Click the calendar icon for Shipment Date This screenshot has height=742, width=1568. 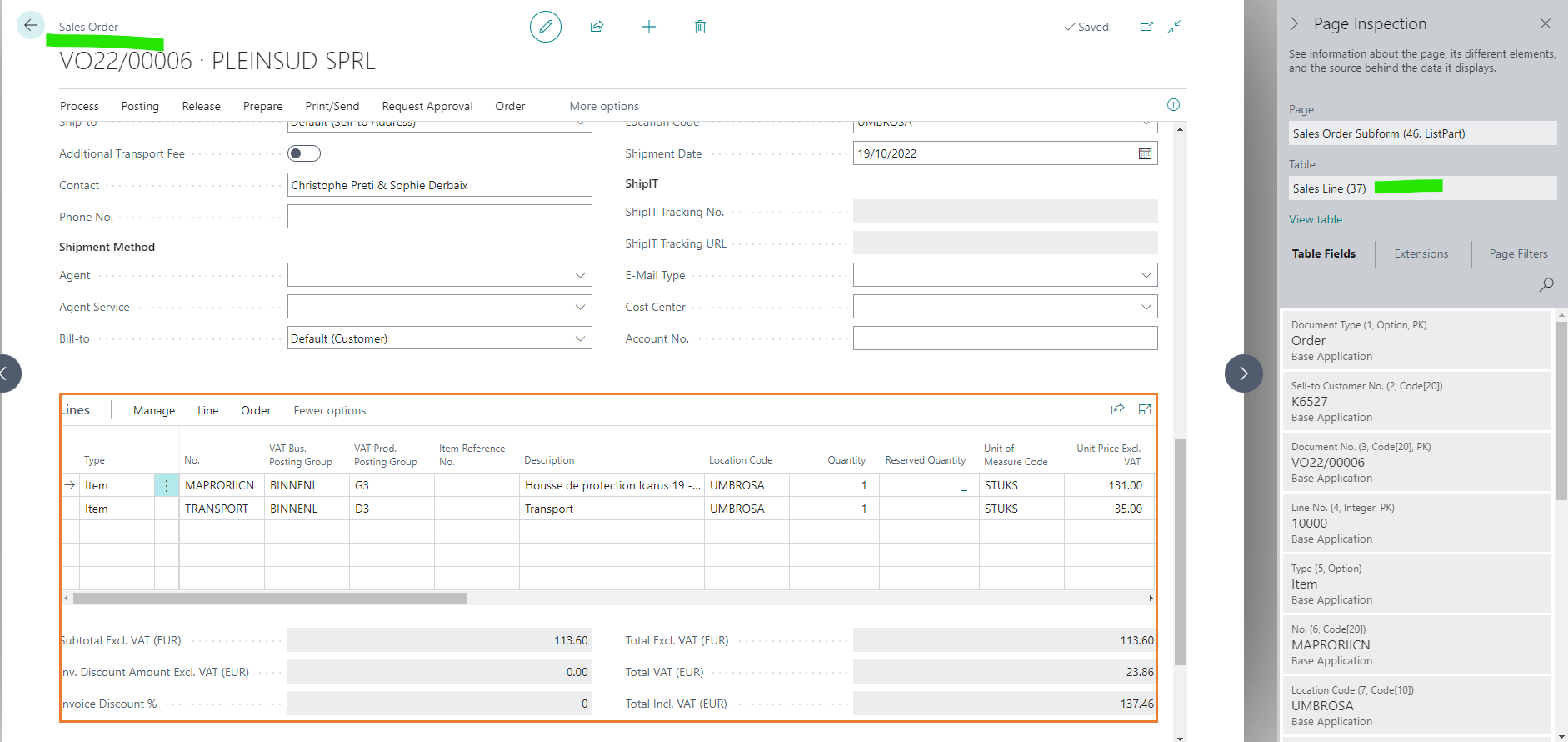click(x=1145, y=153)
